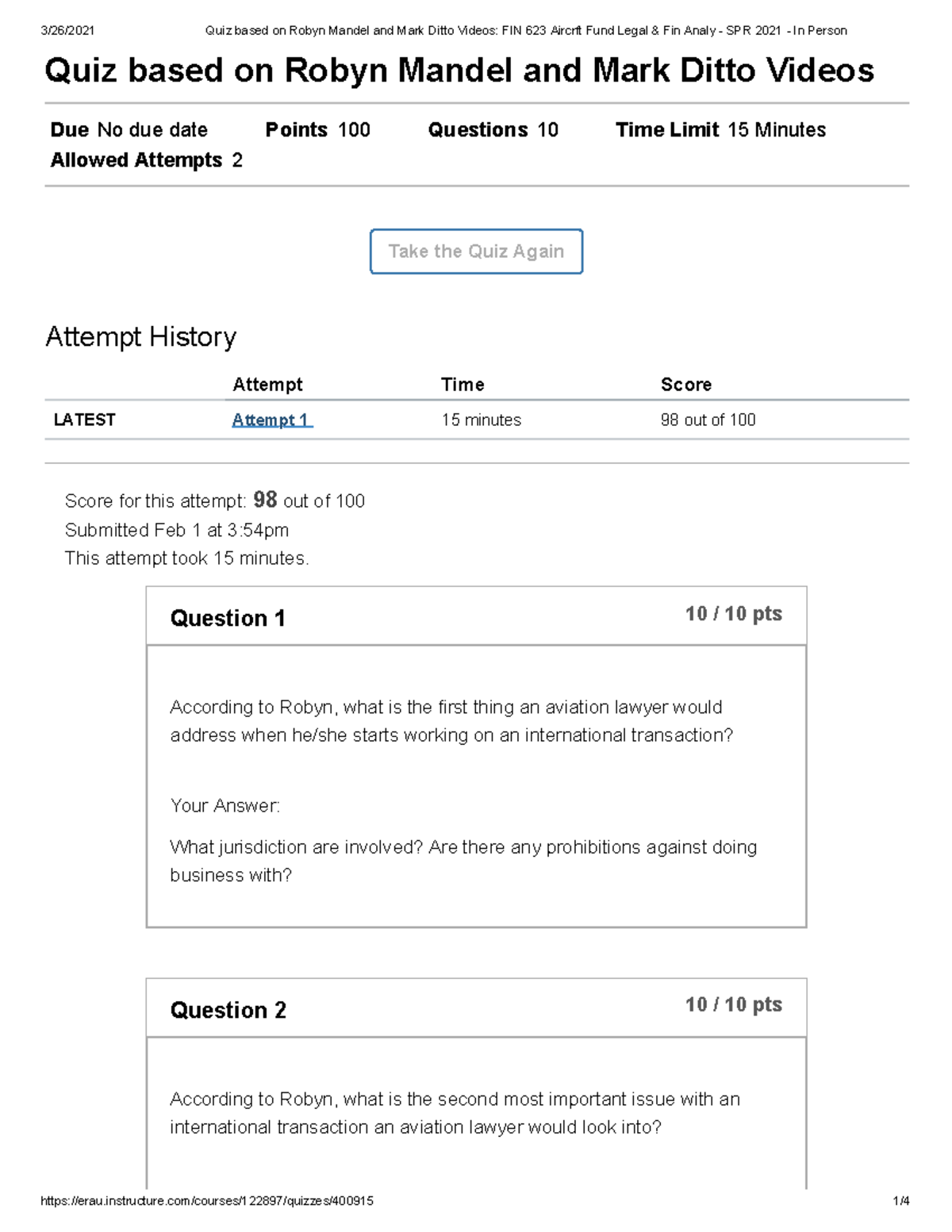This screenshot has height=1232, width=952.
Task: Click the 10 / 10 pts label for Question 2
Action: click(x=732, y=1004)
